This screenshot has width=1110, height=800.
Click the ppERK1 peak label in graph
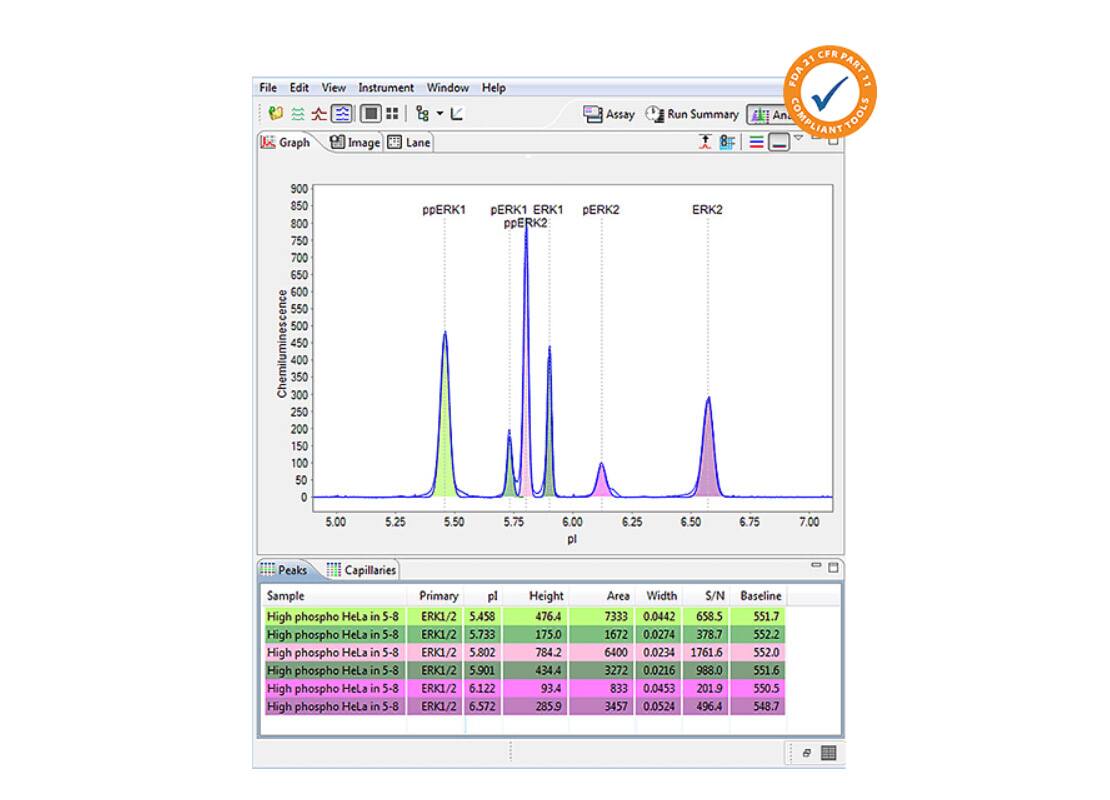pyautogui.click(x=444, y=210)
